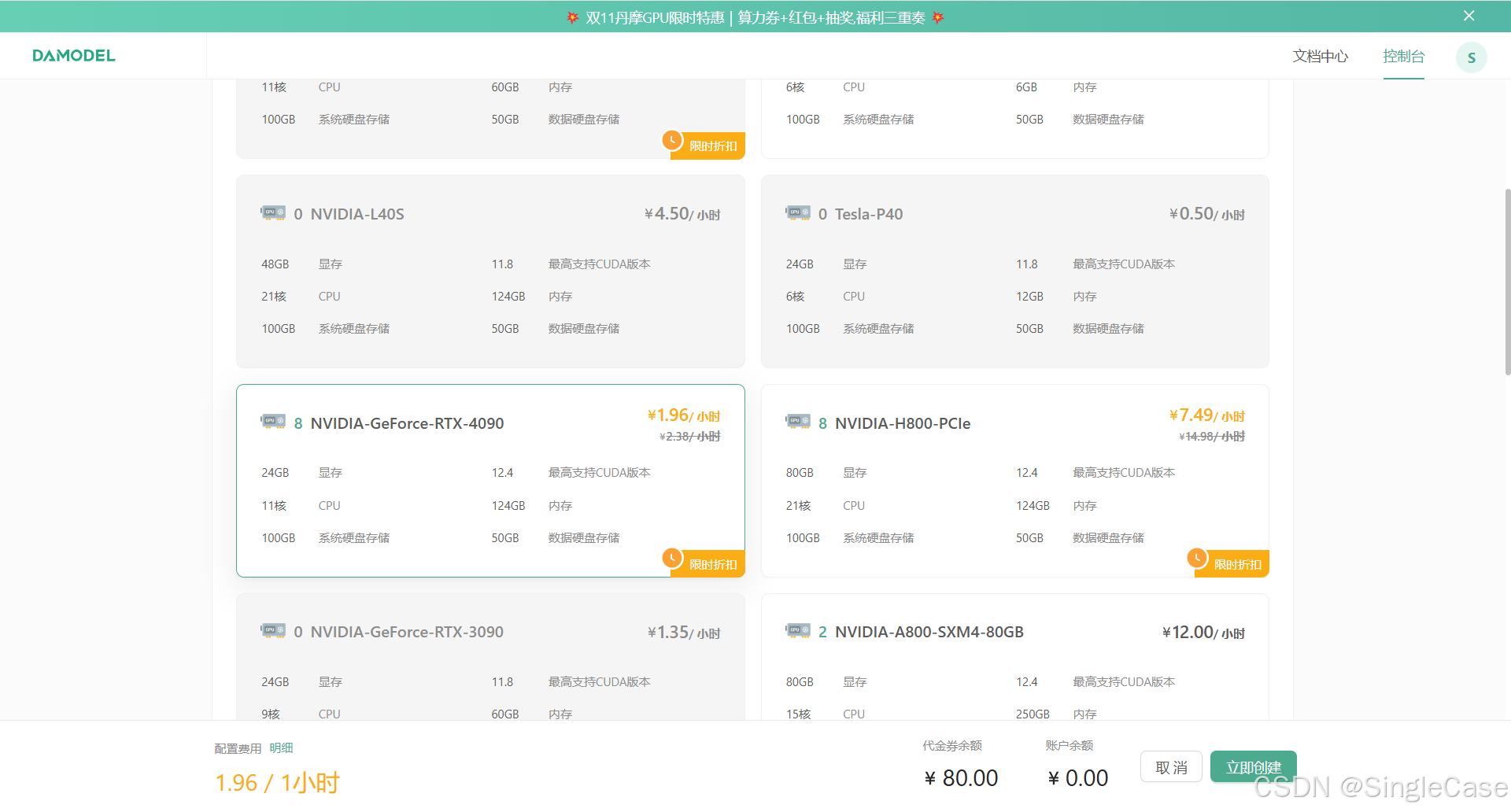
Task: Click 80GB 显存 on the H800-PCIe card
Action: pyautogui.click(x=826, y=473)
